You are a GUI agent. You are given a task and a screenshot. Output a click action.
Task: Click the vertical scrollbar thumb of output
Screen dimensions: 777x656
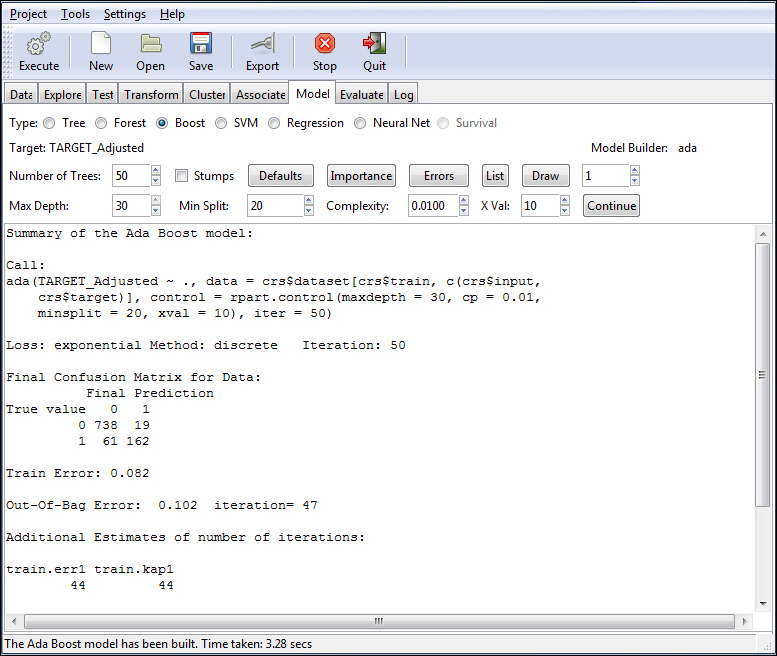tap(762, 375)
